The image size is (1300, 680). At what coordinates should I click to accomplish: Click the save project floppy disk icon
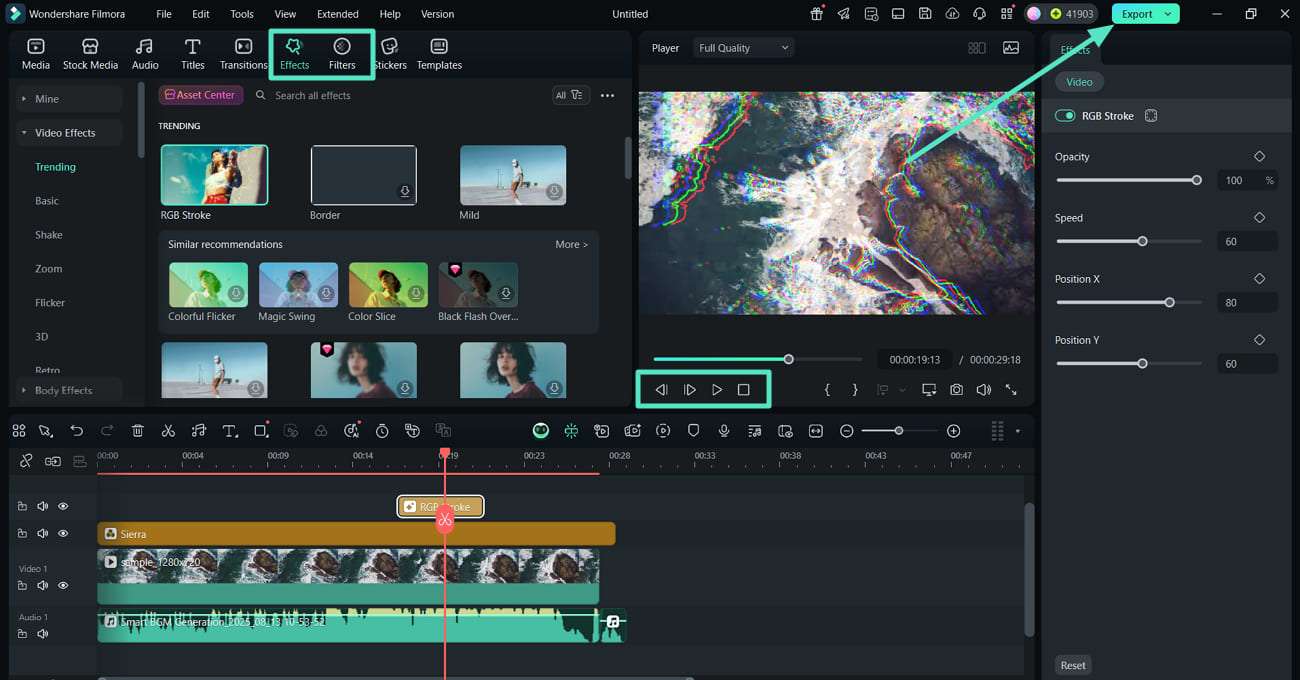[925, 14]
